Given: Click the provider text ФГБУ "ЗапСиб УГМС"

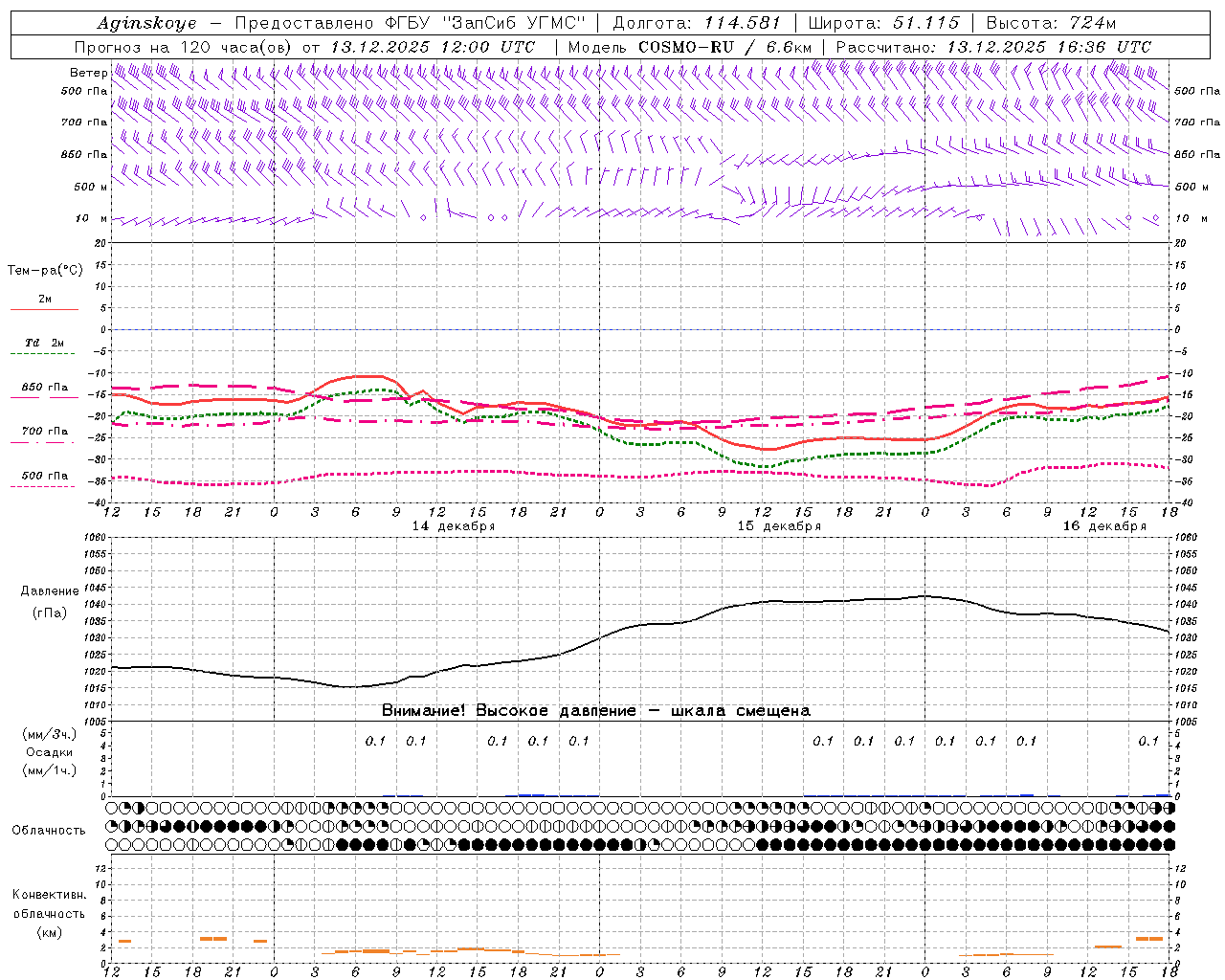Looking at the screenshot, I should (486, 23).
